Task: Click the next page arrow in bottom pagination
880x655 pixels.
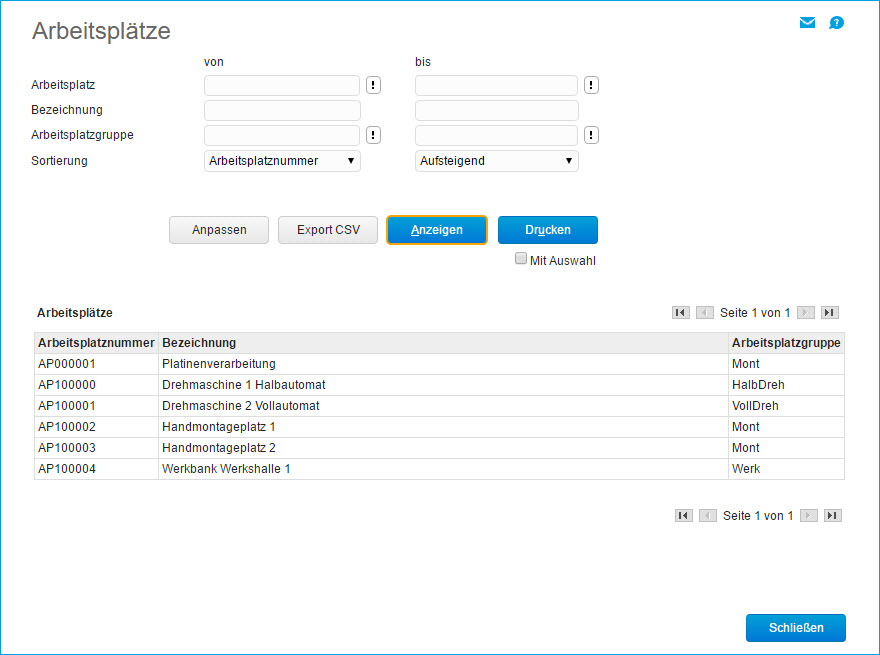Action: pos(809,515)
